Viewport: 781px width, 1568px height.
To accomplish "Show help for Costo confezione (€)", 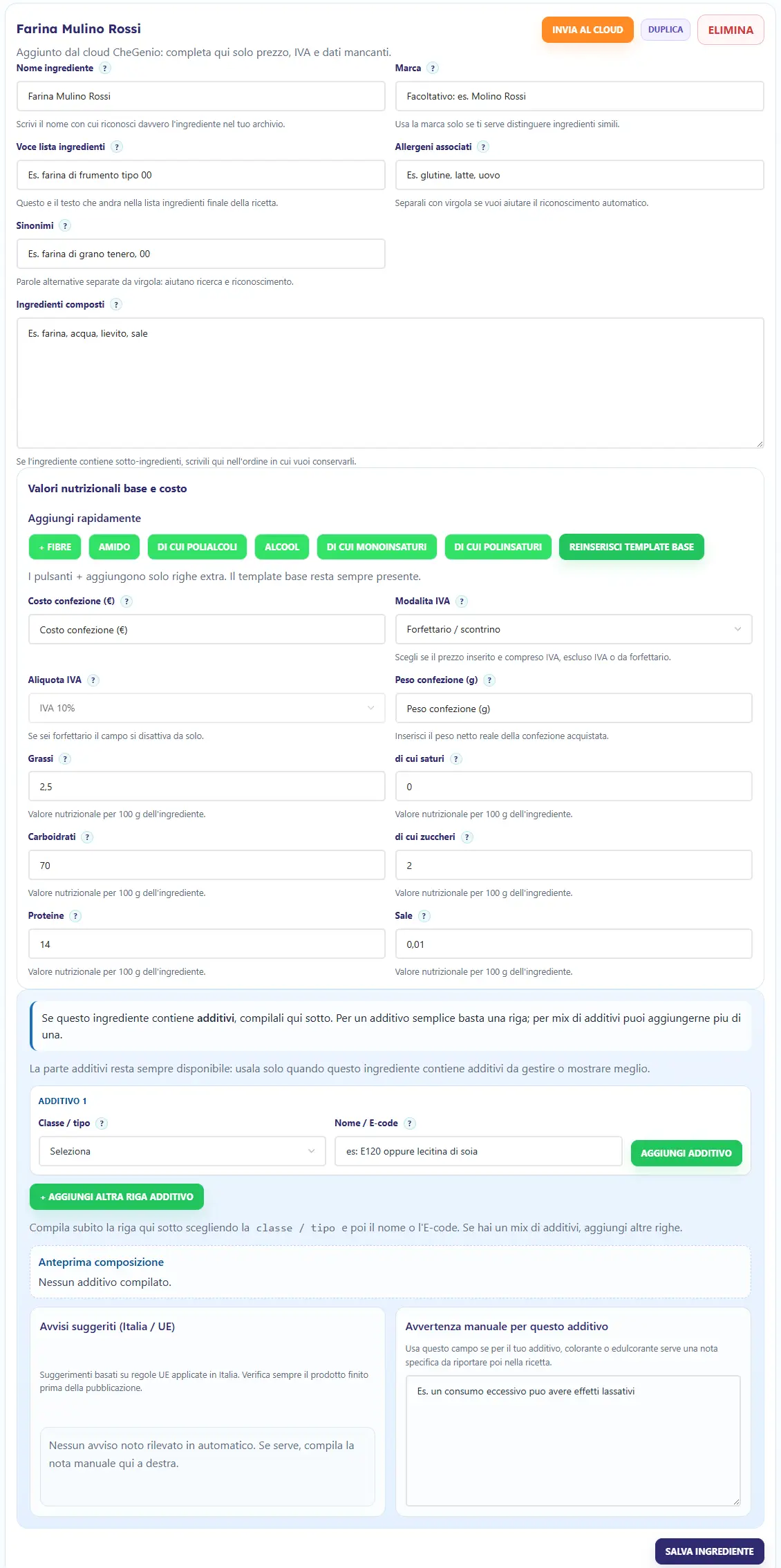I will [x=126, y=601].
